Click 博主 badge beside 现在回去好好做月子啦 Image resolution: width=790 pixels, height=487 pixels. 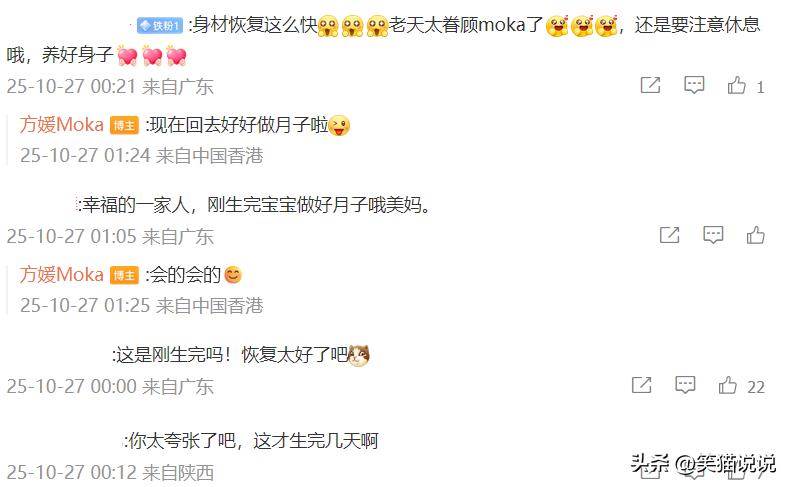(x=124, y=125)
